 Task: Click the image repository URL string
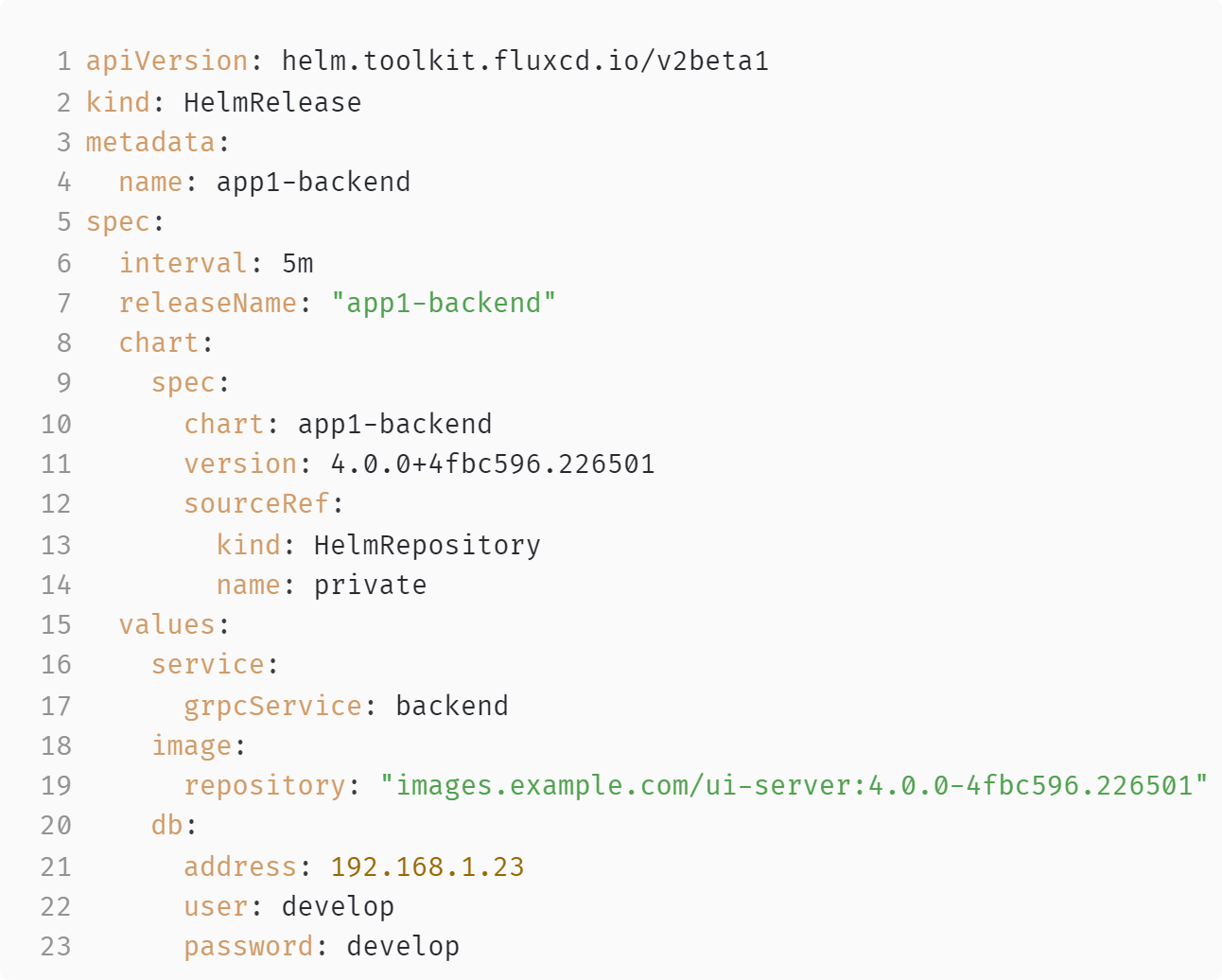pyautogui.click(x=794, y=785)
